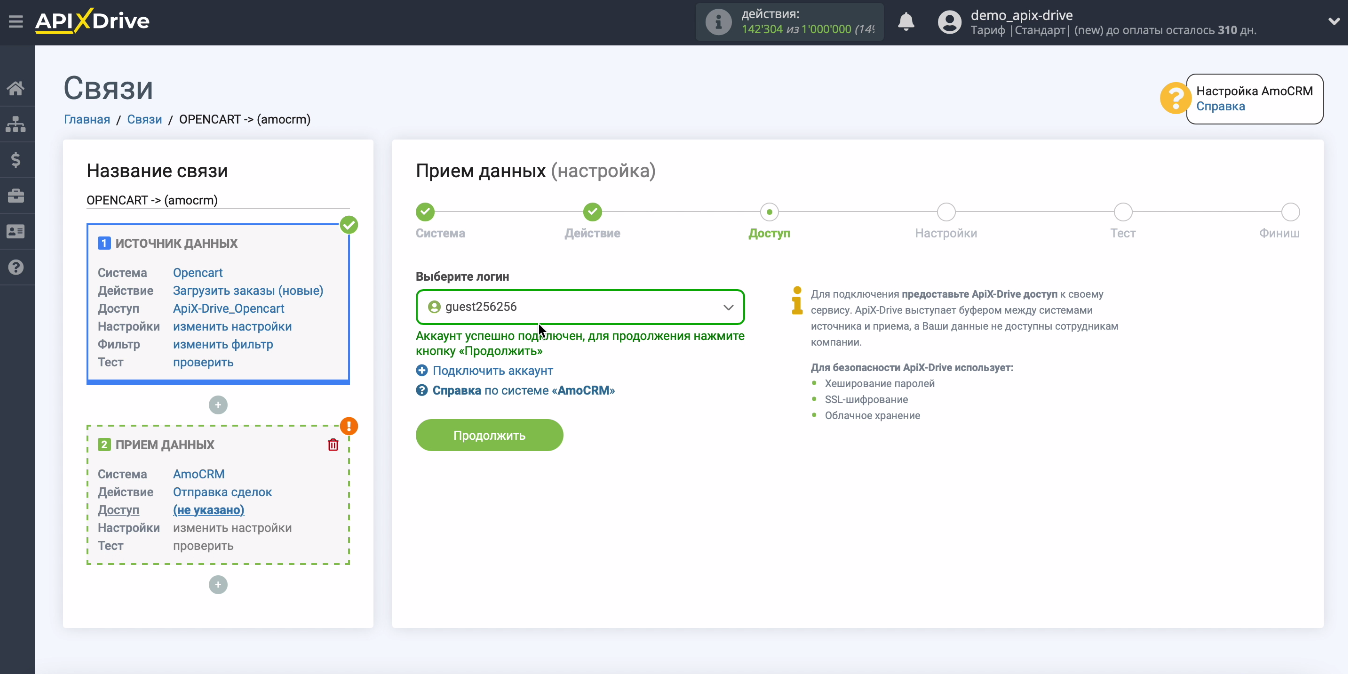
Task: Click the user profile avatar icon
Action: pyautogui.click(x=950, y=22)
